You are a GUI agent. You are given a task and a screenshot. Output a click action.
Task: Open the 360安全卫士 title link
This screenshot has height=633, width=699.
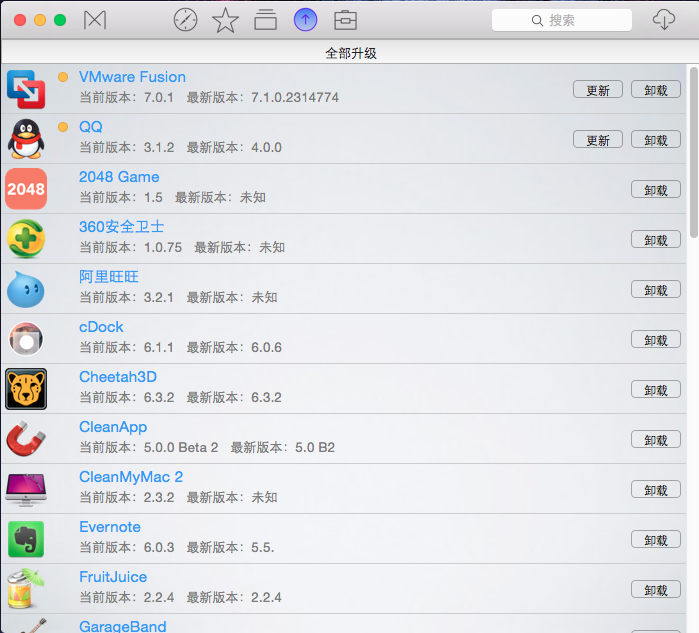tap(121, 226)
